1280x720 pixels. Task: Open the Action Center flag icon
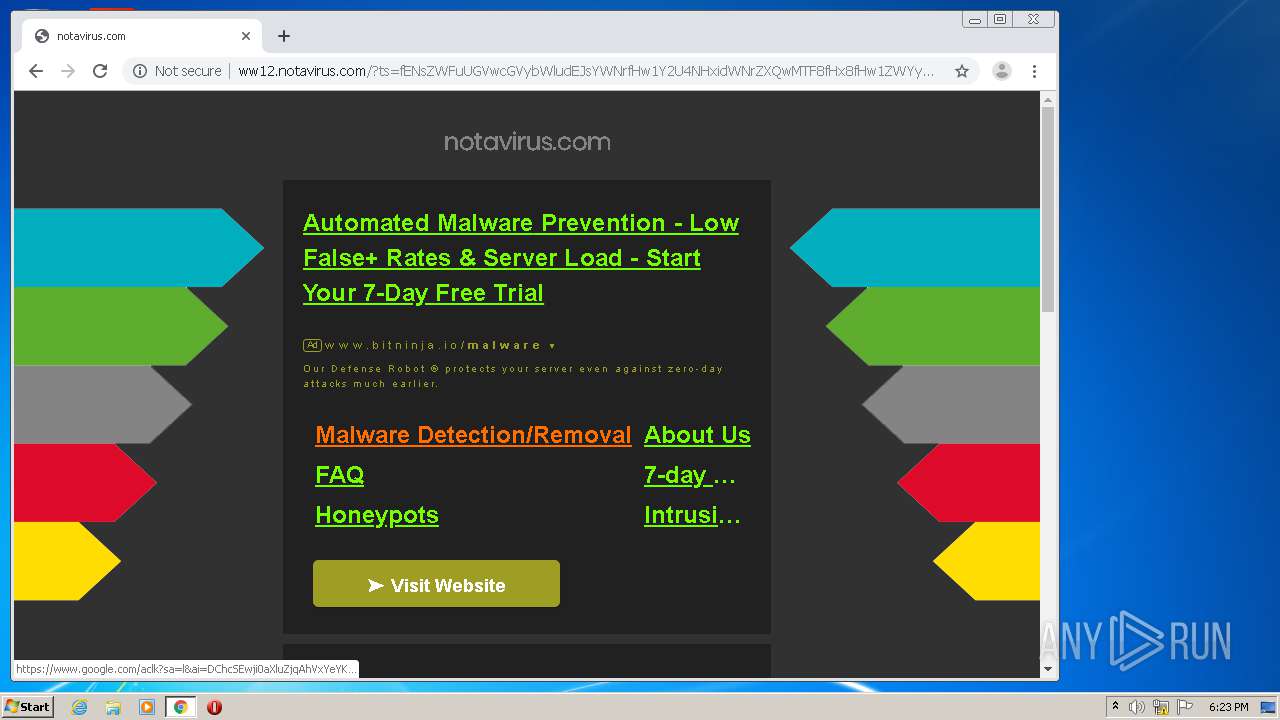point(1185,707)
